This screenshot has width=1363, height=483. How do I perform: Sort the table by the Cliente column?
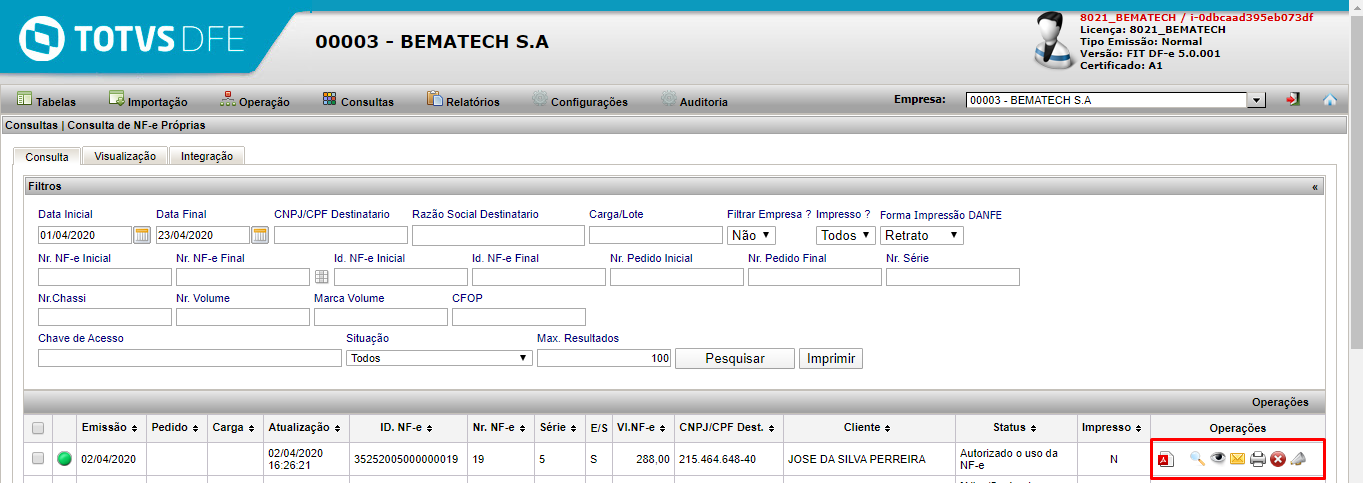(868, 427)
